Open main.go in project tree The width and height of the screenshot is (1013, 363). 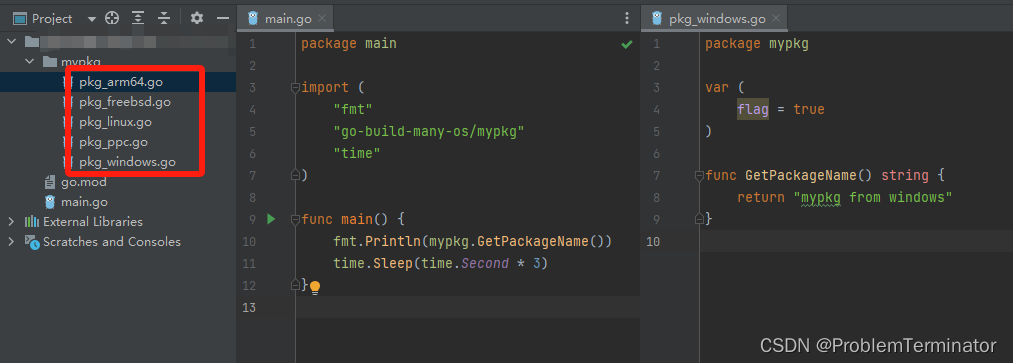coord(84,202)
